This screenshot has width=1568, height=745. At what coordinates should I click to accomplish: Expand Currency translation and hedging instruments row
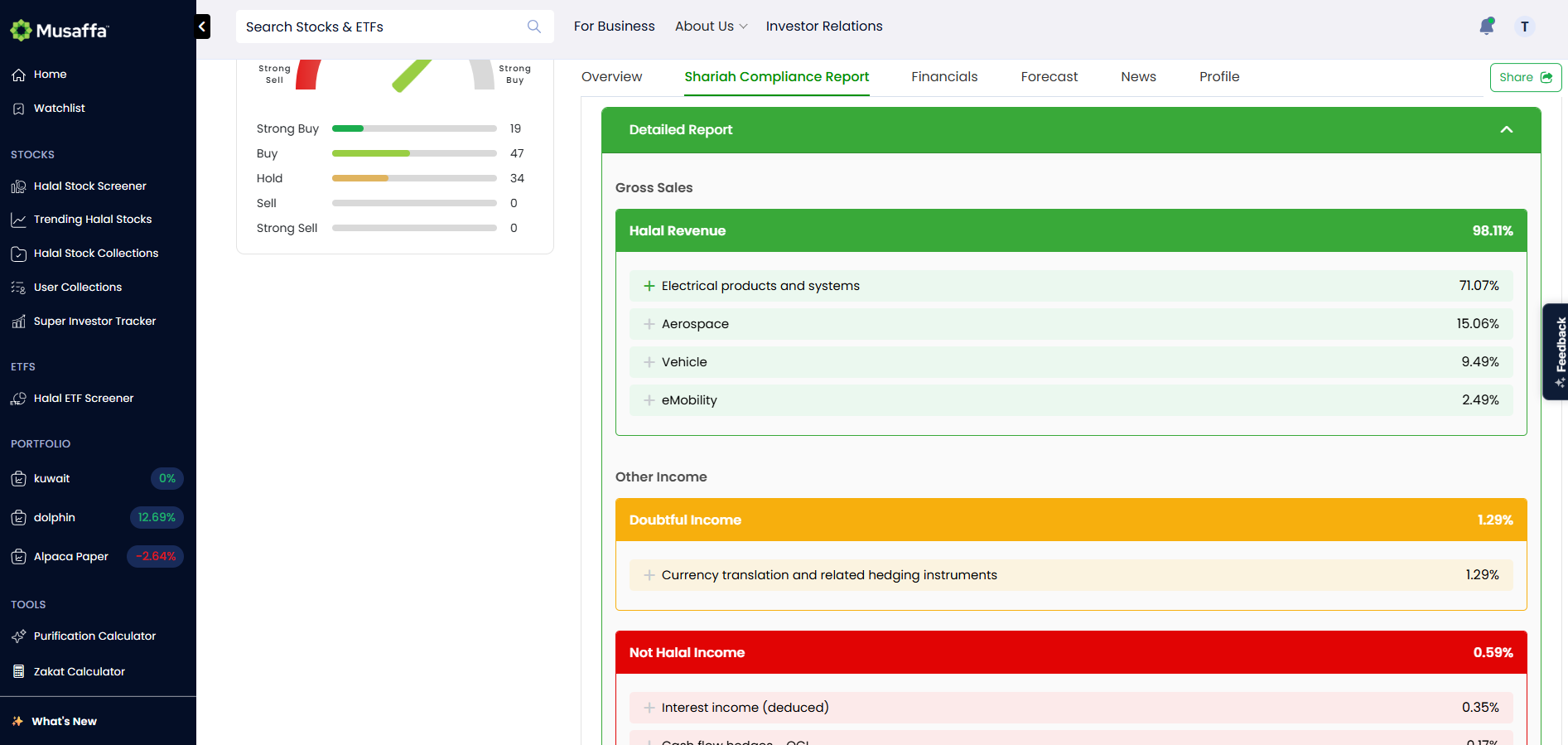(649, 575)
